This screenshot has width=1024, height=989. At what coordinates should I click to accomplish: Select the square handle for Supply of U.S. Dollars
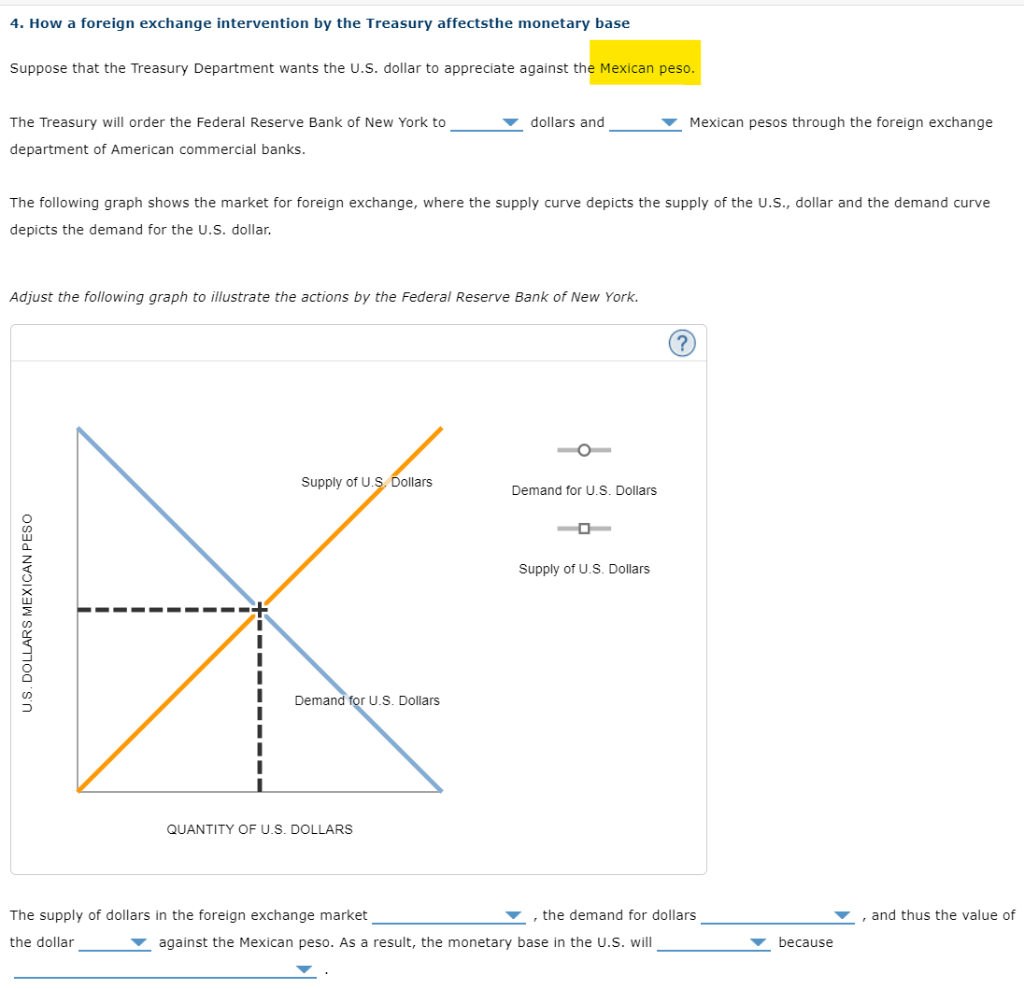(584, 528)
